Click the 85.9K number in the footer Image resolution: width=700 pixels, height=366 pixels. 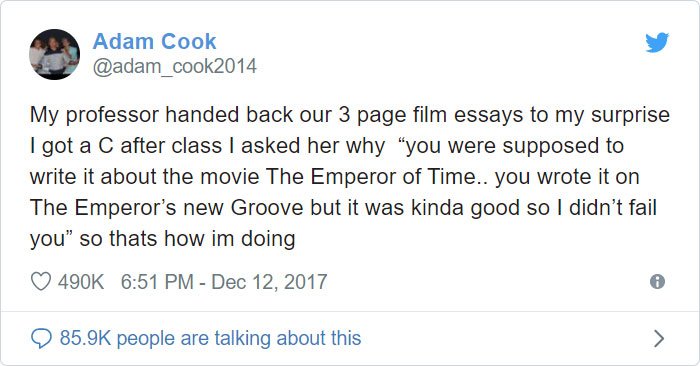tap(85, 338)
